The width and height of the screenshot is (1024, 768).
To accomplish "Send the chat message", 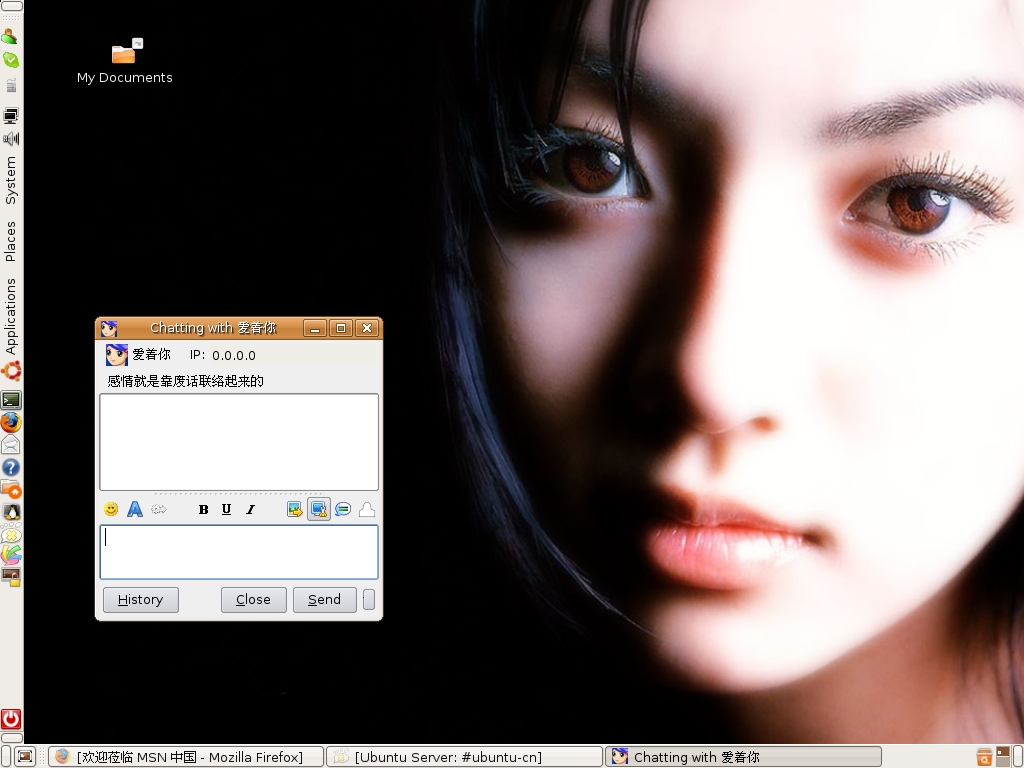I will tap(325, 600).
